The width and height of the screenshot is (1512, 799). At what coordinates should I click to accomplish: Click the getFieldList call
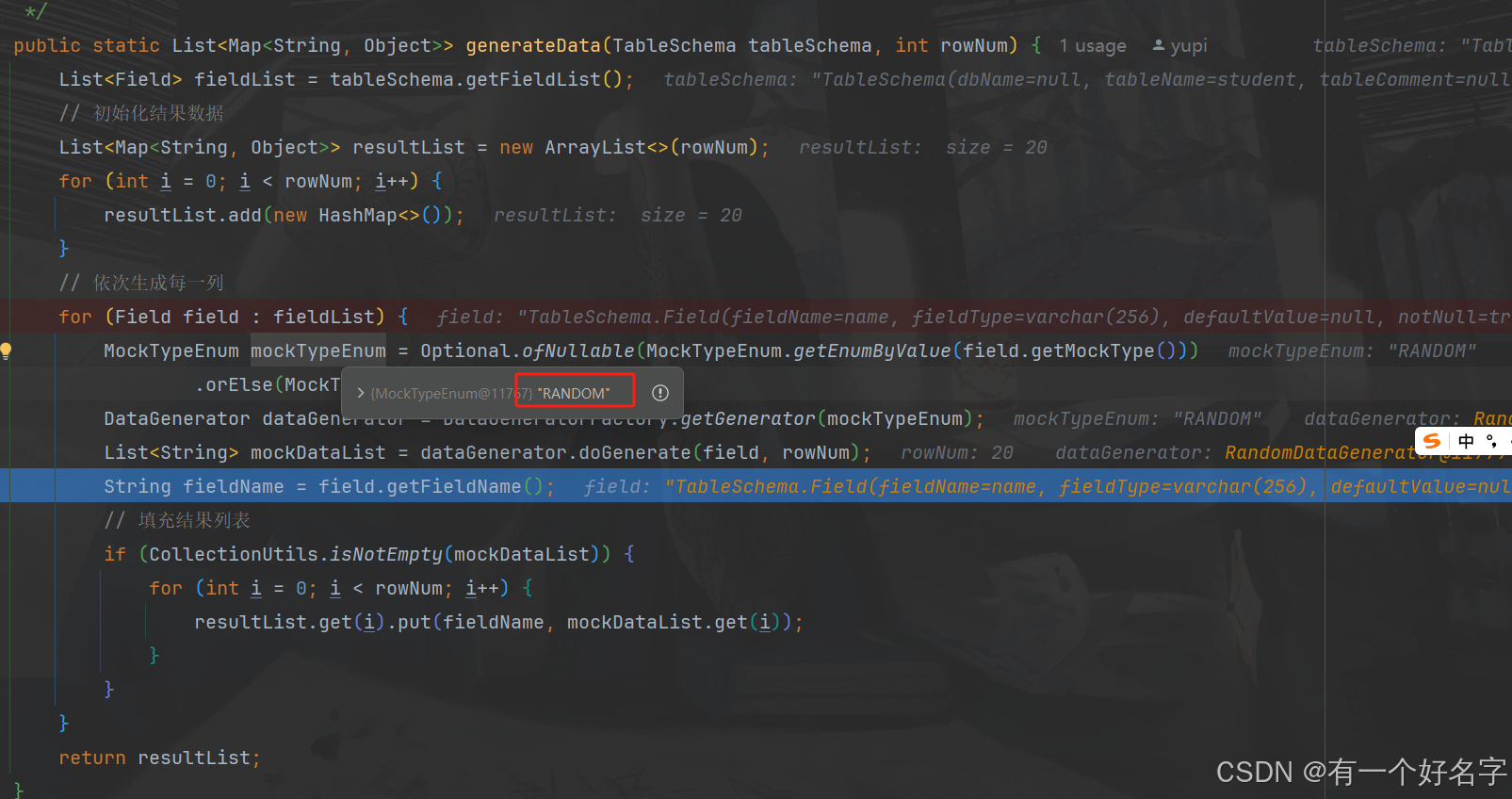coord(532,79)
